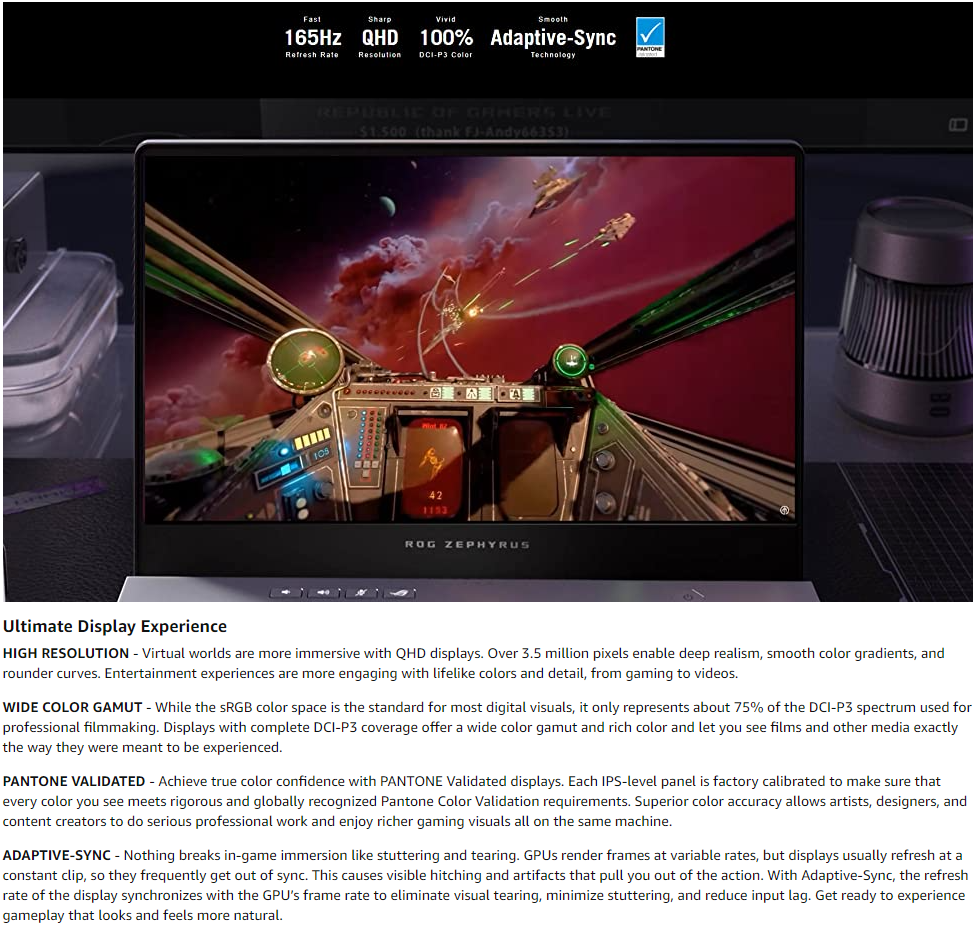
Task: Click the "WIDE COLOR GAMUT" bold label
Action: coord(72,707)
